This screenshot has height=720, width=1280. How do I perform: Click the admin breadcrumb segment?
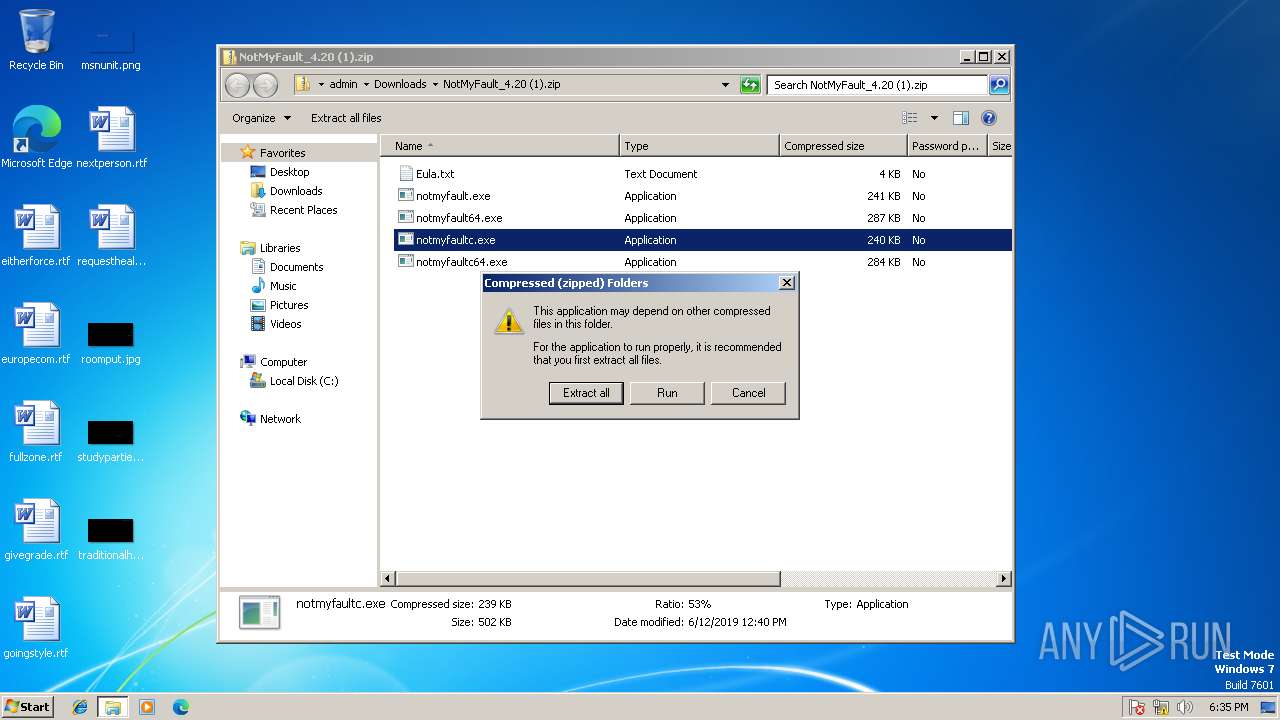(x=343, y=85)
